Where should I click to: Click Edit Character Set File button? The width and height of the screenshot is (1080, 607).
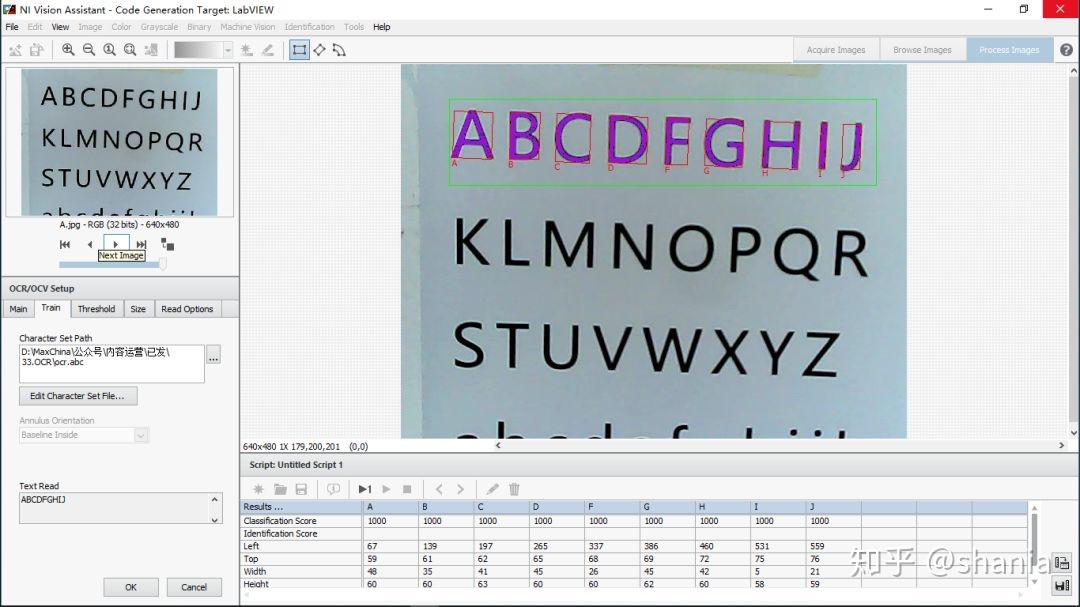pyautogui.click(x=78, y=396)
